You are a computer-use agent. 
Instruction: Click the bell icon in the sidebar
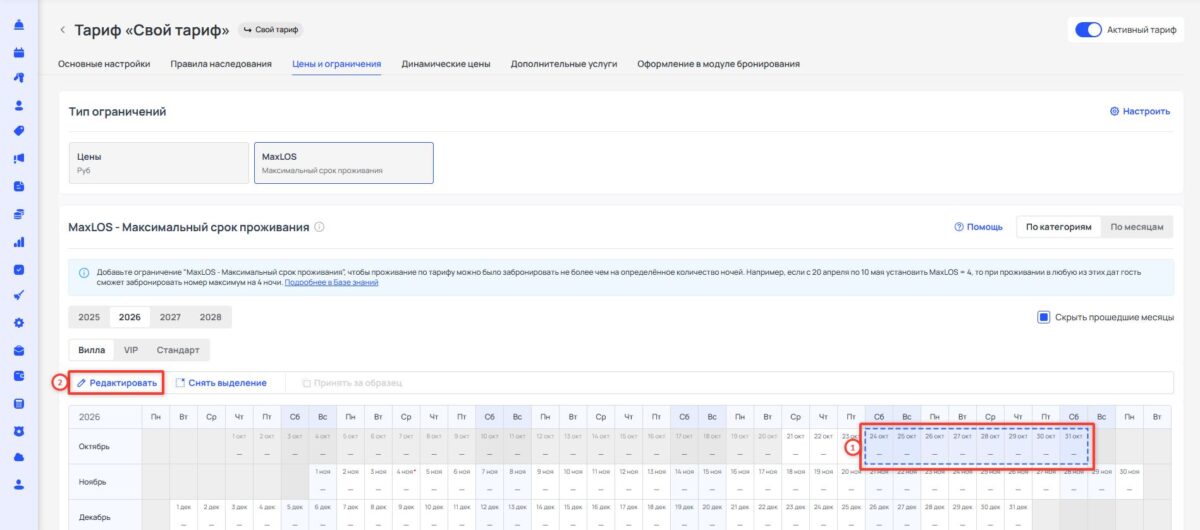coord(19,25)
